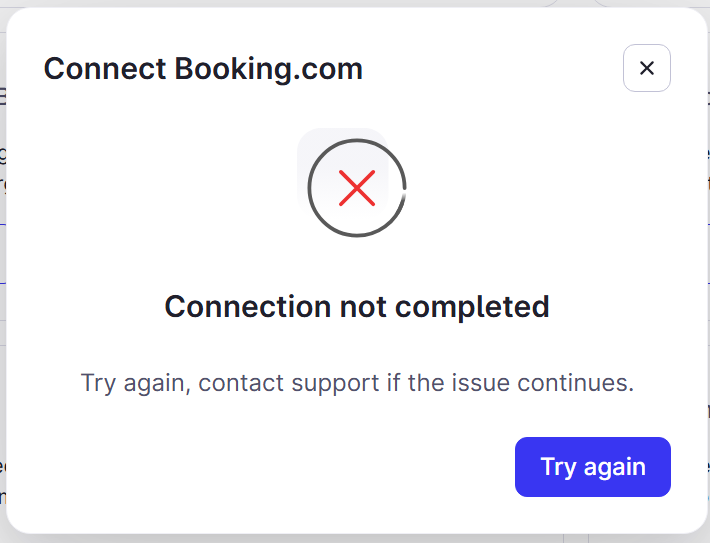The image size is (710, 543).
Task: Click contact support in the message text
Action: 289,383
